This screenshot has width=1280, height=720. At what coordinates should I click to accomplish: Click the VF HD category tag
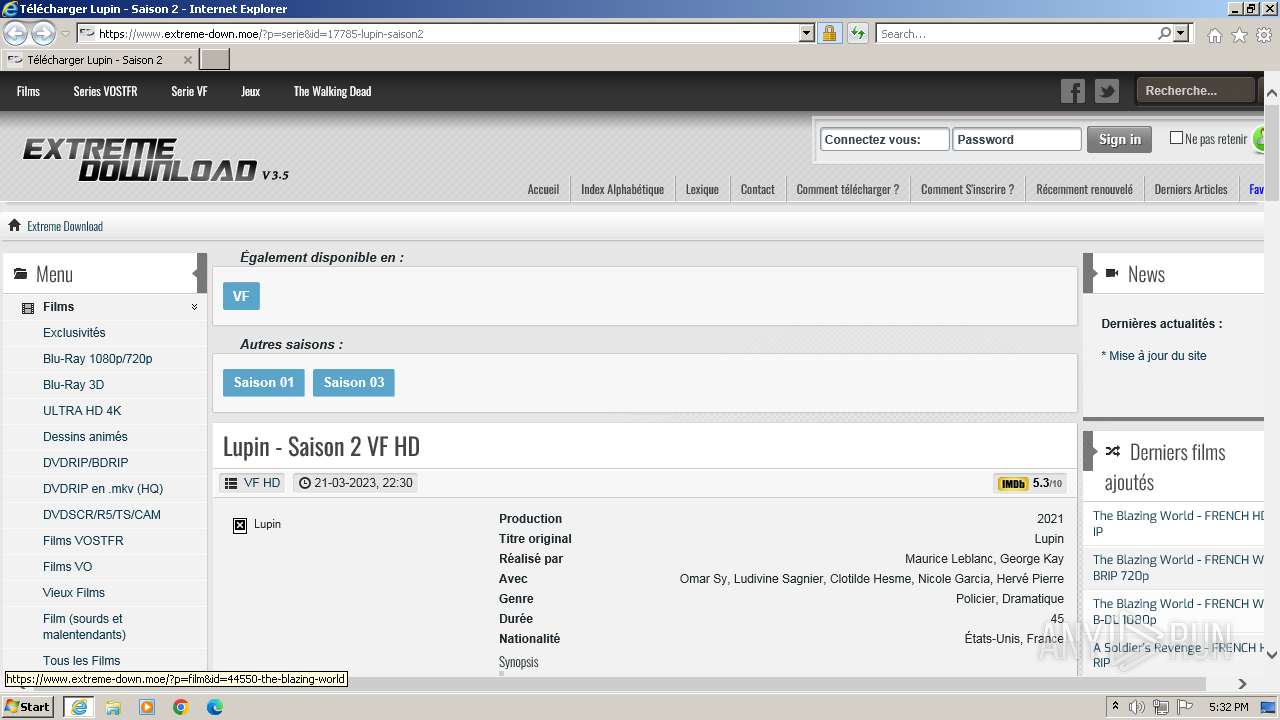[253, 483]
